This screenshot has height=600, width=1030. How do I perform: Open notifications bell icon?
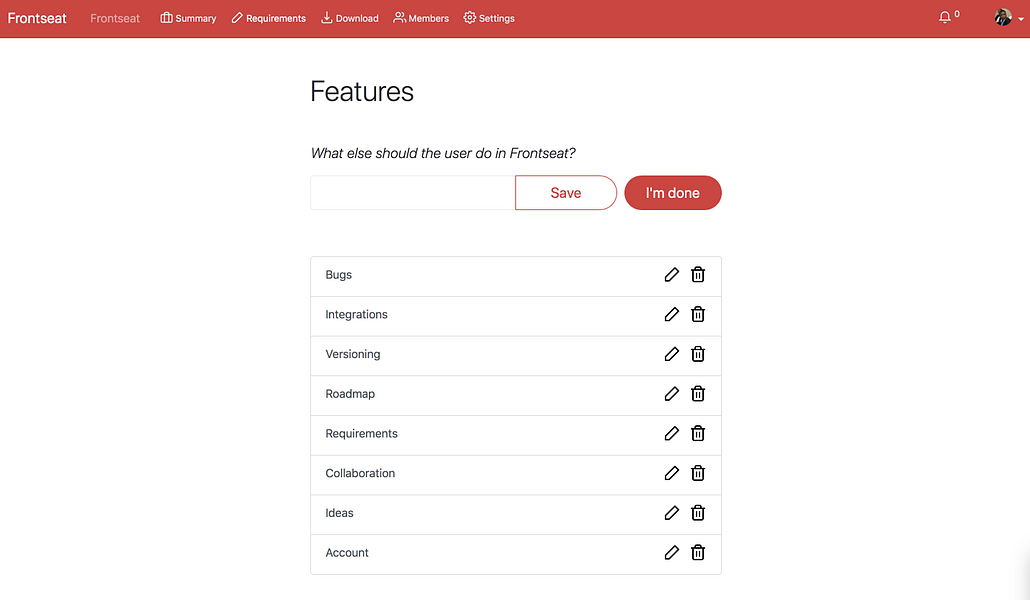point(945,18)
